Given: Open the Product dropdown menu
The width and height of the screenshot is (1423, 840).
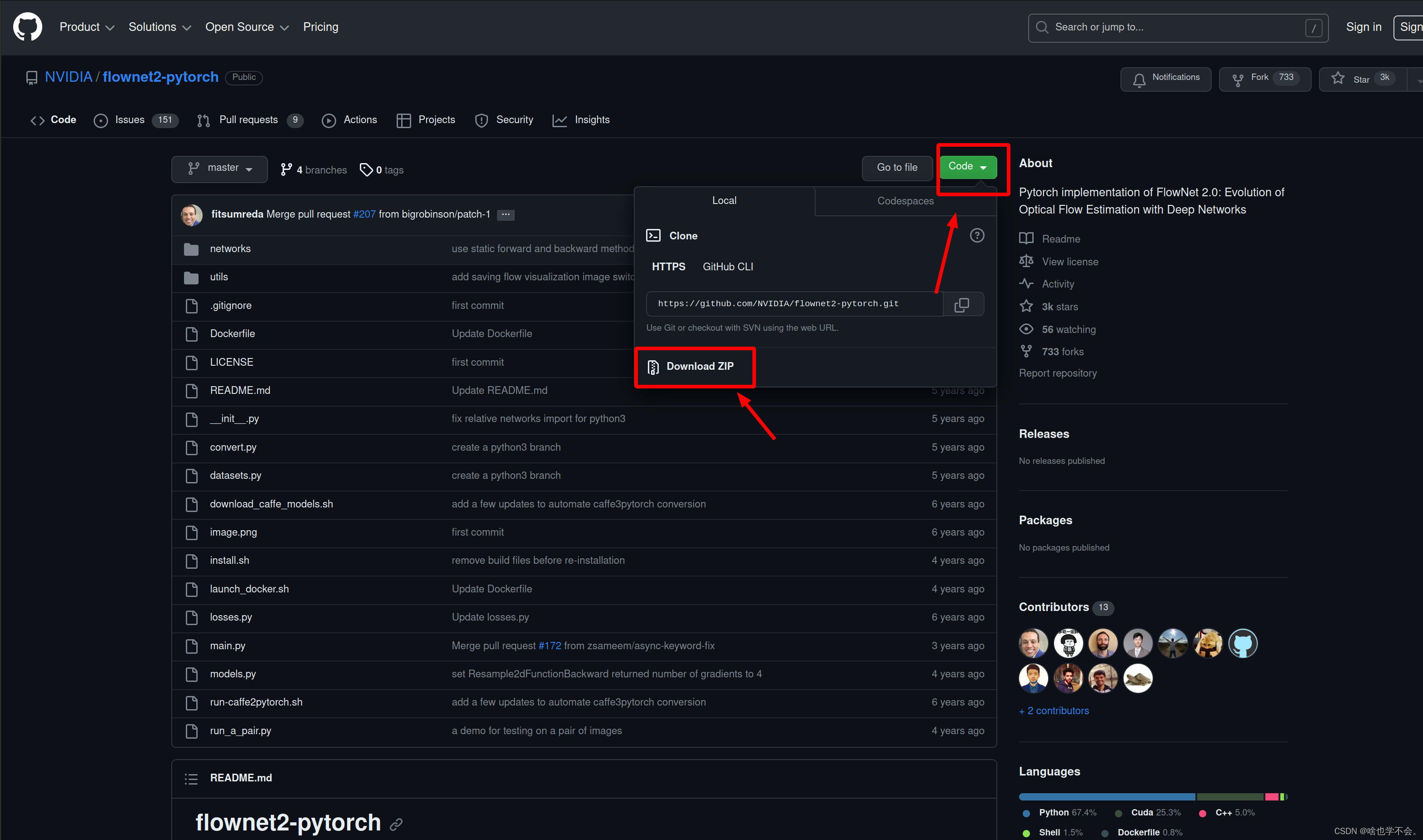Looking at the screenshot, I should (x=87, y=27).
